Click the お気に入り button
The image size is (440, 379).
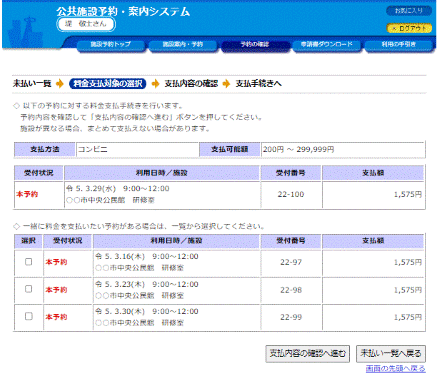pos(409,11)
